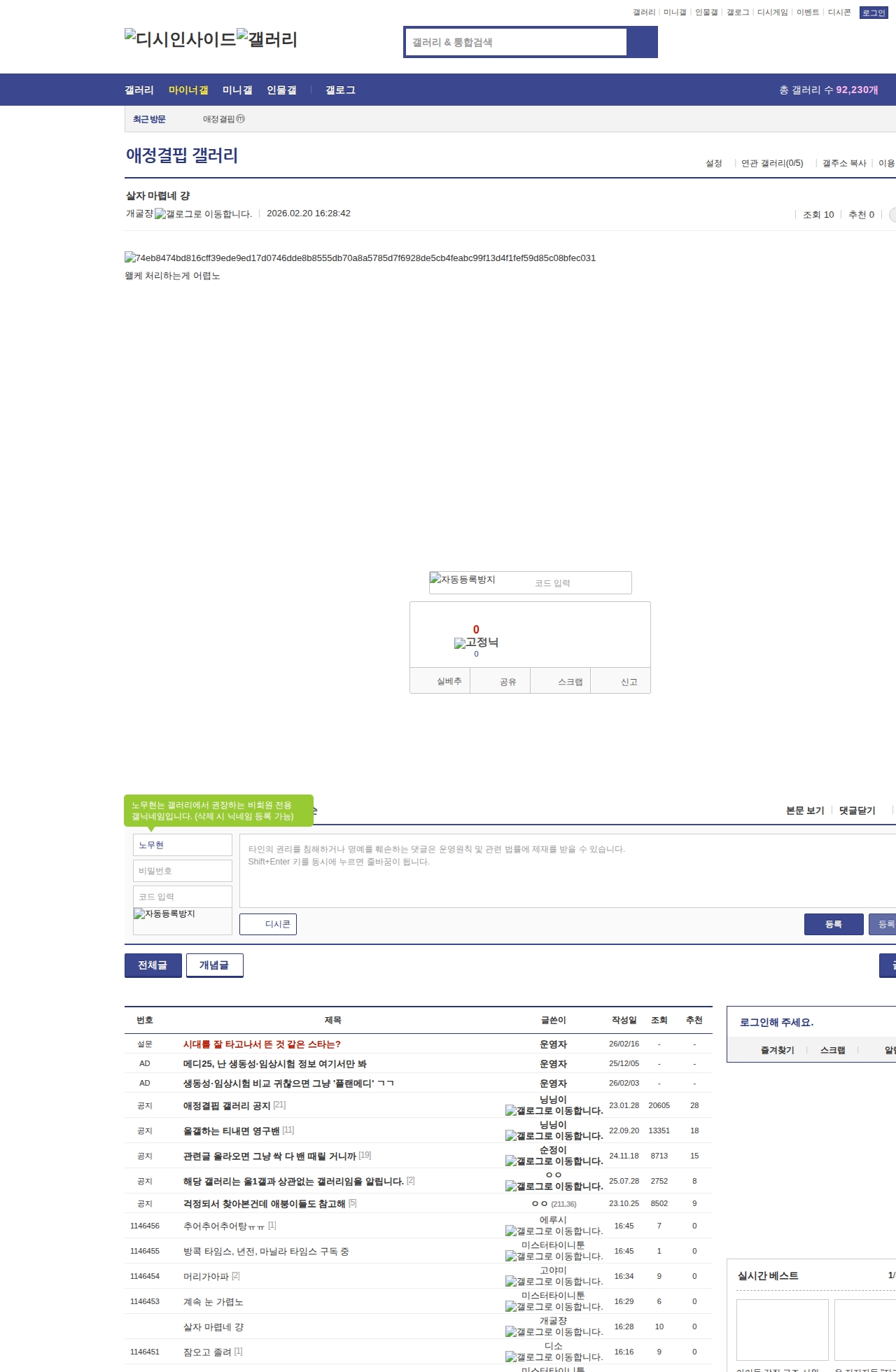
Task: Open 디시콘 from the top links
Action: coord(839,13)
